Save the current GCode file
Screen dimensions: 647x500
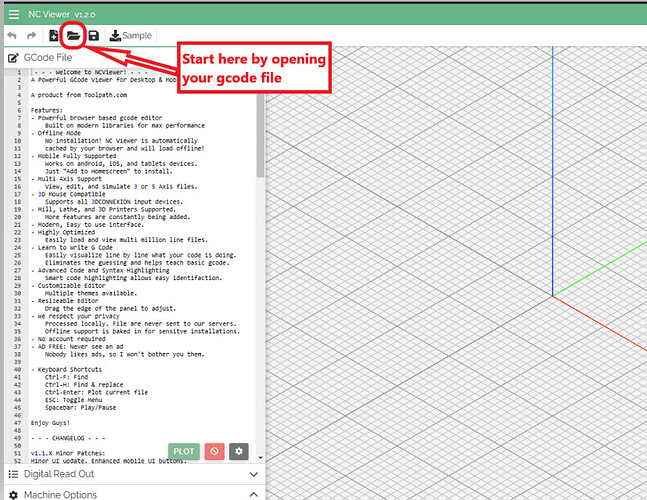tap(94, 36)
